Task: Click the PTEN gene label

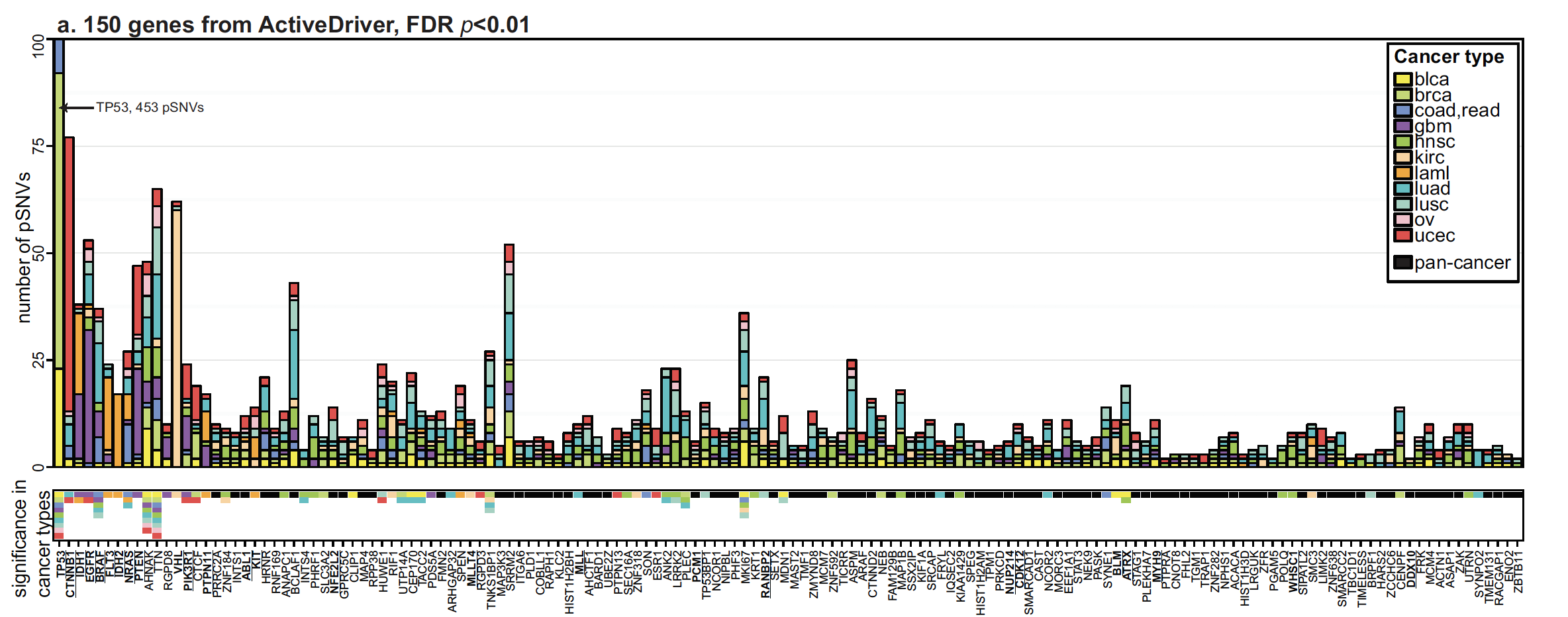Action: click(139, 566)
